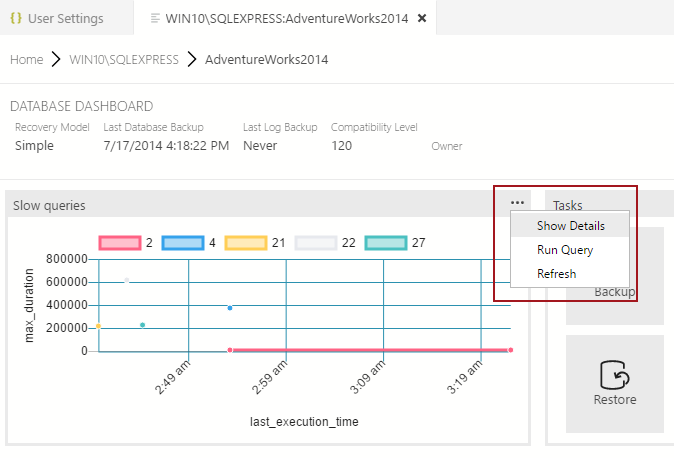Click AdventureWorks2014 breadcrumb

click(267, 59)
